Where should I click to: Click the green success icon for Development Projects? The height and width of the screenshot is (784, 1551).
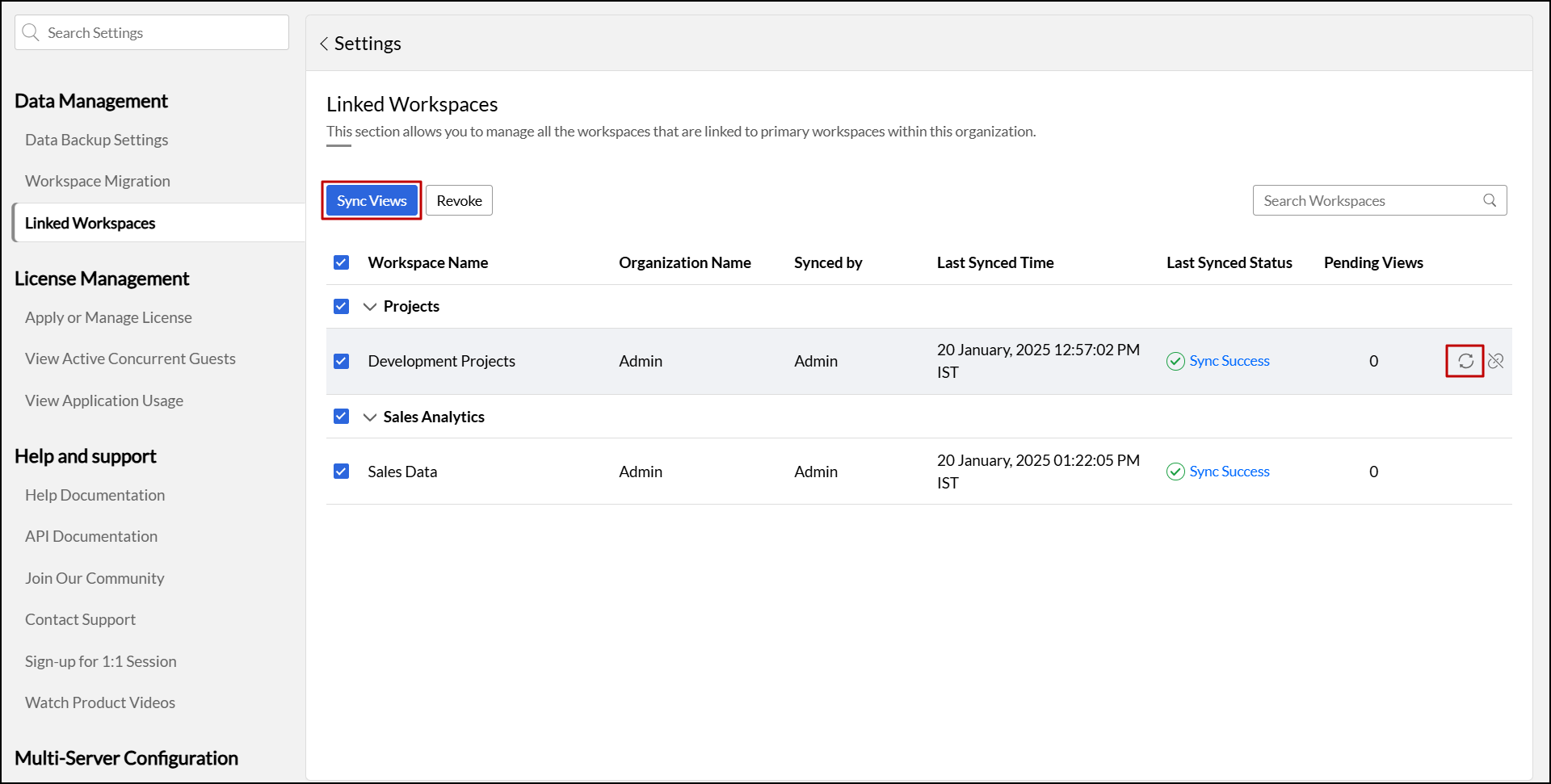click(x=1175, y=361)
